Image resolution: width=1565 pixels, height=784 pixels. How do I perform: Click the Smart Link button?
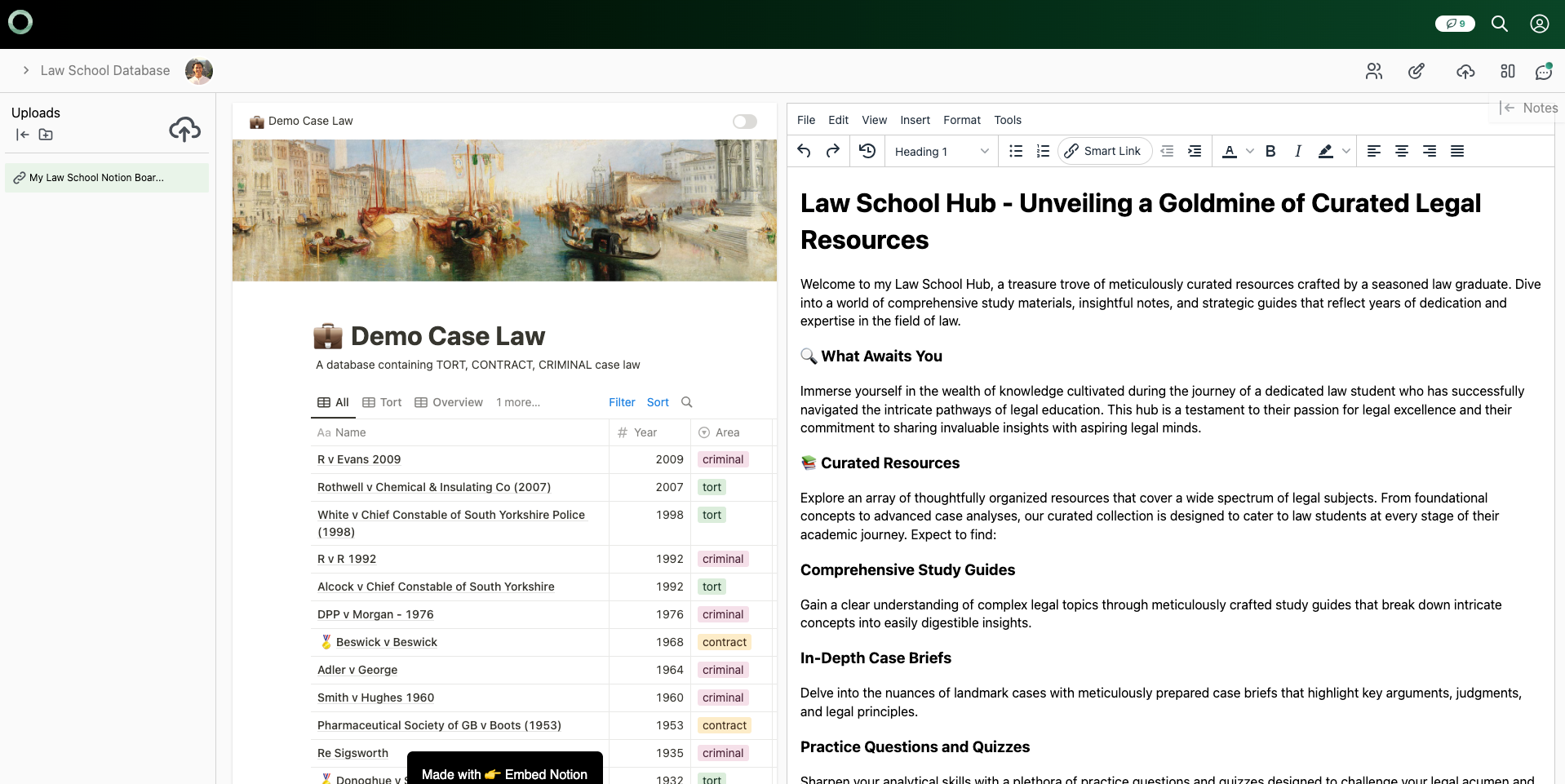pyautogui.click(x=1105, y=151)
